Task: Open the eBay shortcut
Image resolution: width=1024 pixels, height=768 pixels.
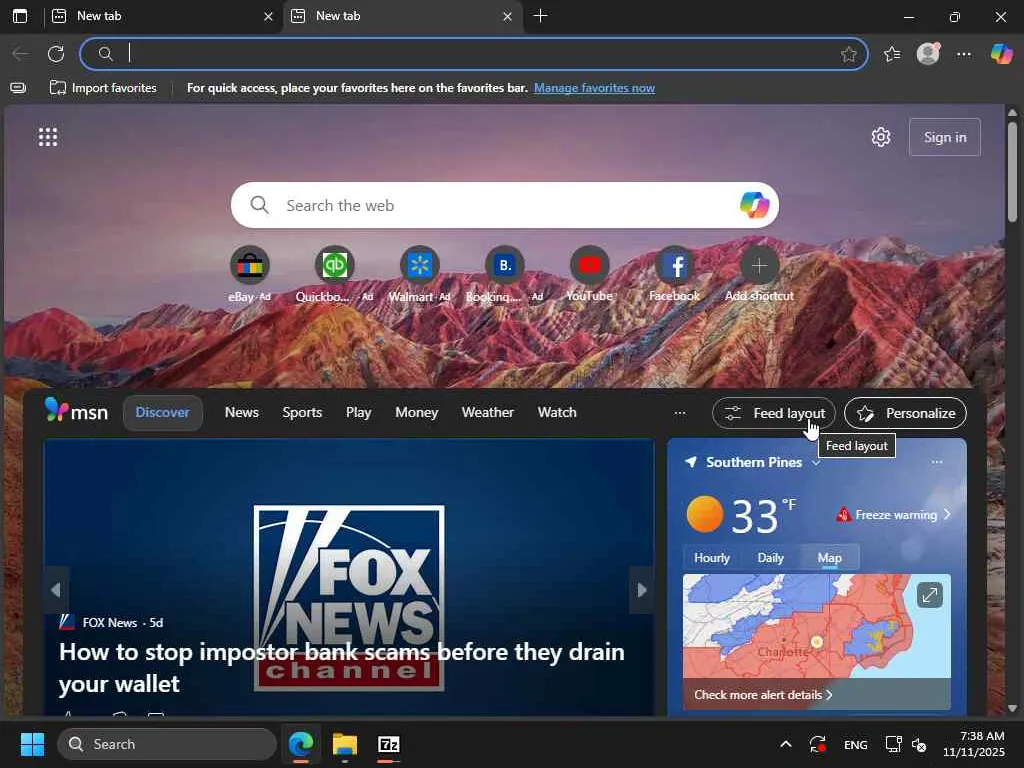Action: tap(249, 265)
